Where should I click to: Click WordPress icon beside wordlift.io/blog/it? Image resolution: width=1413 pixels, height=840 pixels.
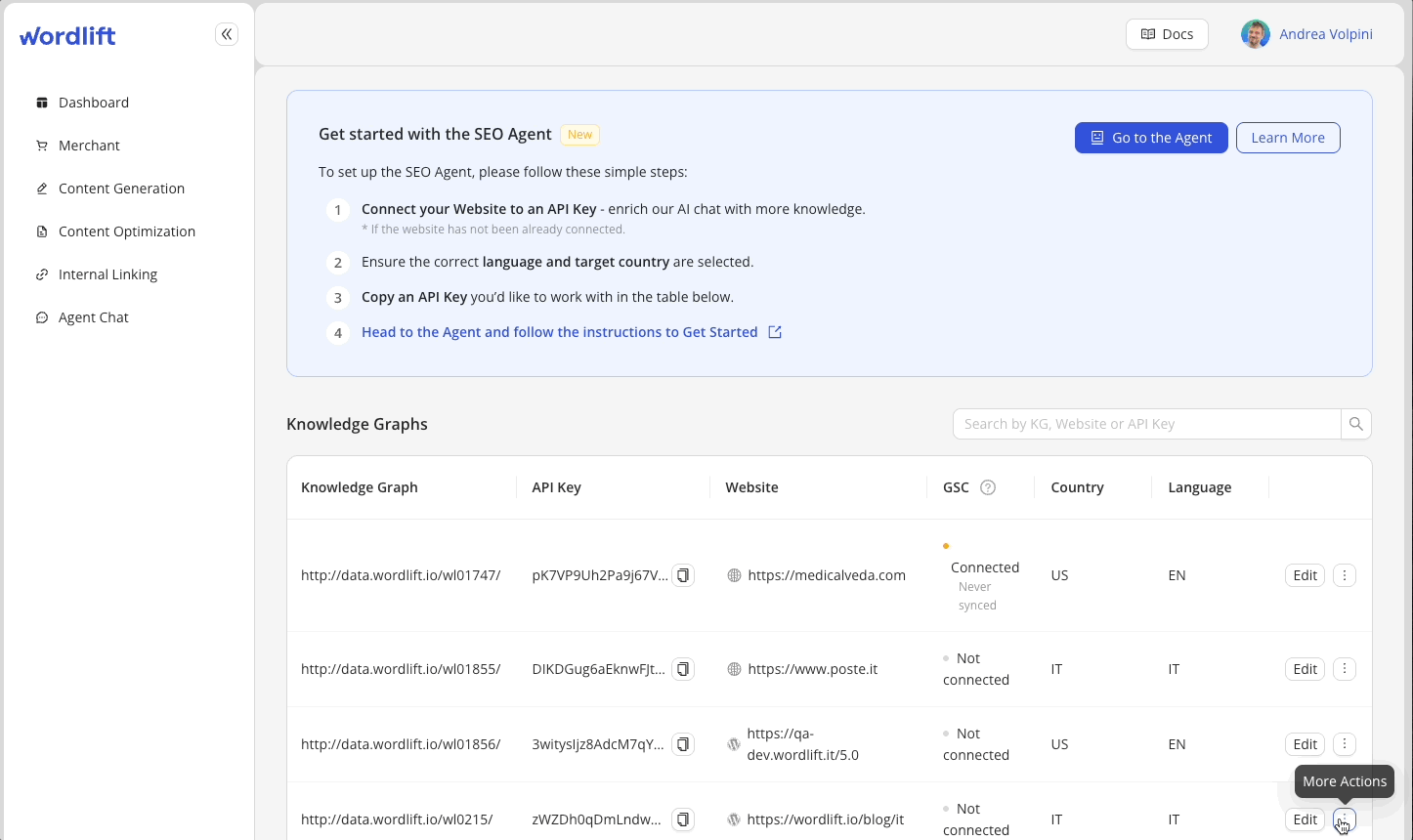734,819
